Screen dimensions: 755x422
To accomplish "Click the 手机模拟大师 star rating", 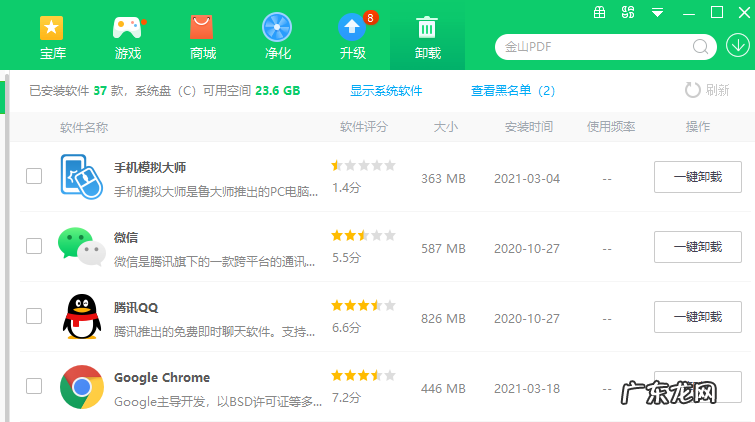I will [x=364, y=166].
